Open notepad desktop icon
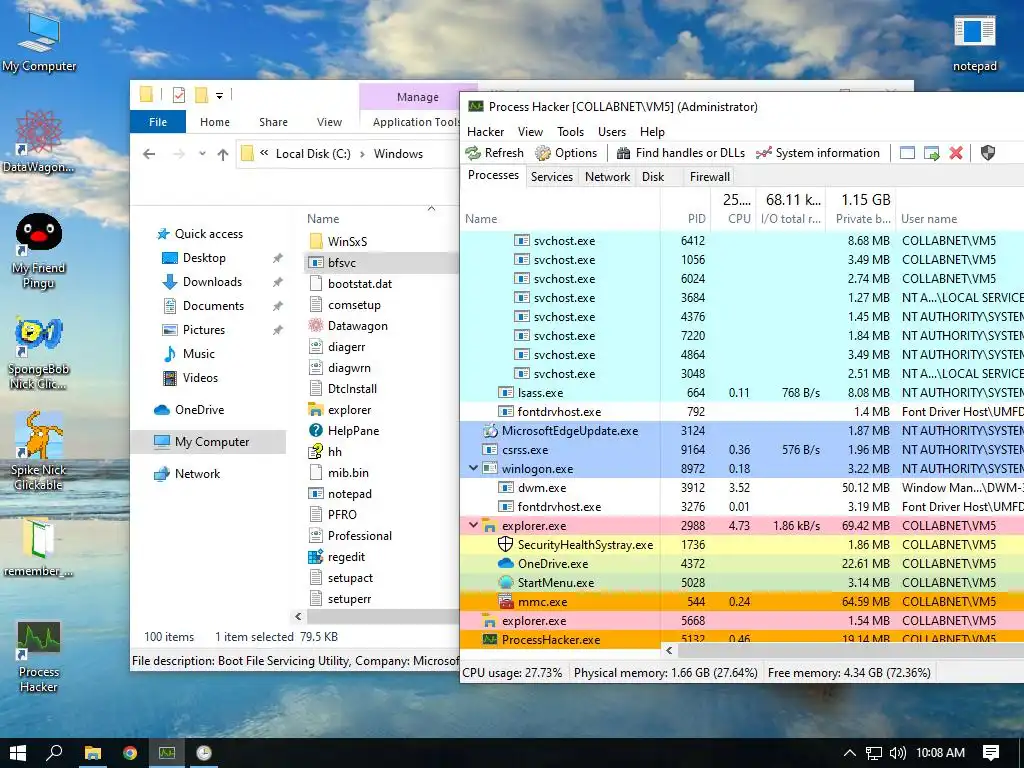The height and width of the screenshot is (768, 1024). click(974, 44)
